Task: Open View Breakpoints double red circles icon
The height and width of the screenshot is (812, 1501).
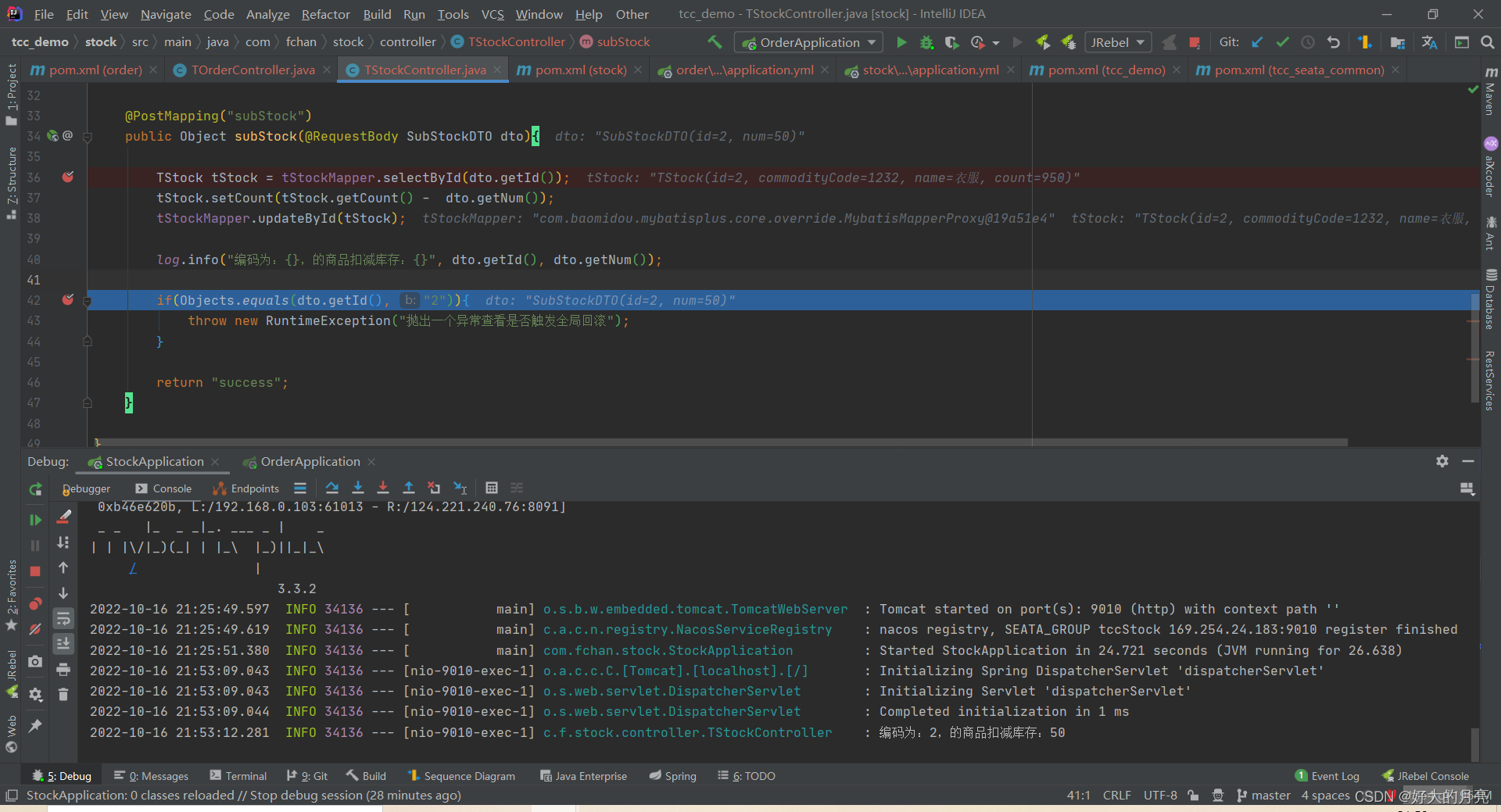Action: click(x=35, y=603)
